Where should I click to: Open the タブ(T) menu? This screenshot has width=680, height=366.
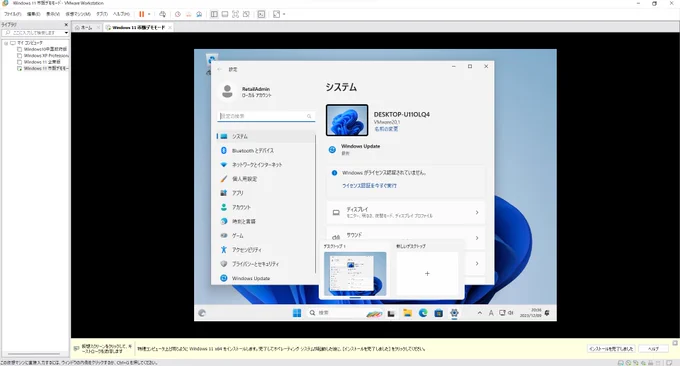point(102,14)
